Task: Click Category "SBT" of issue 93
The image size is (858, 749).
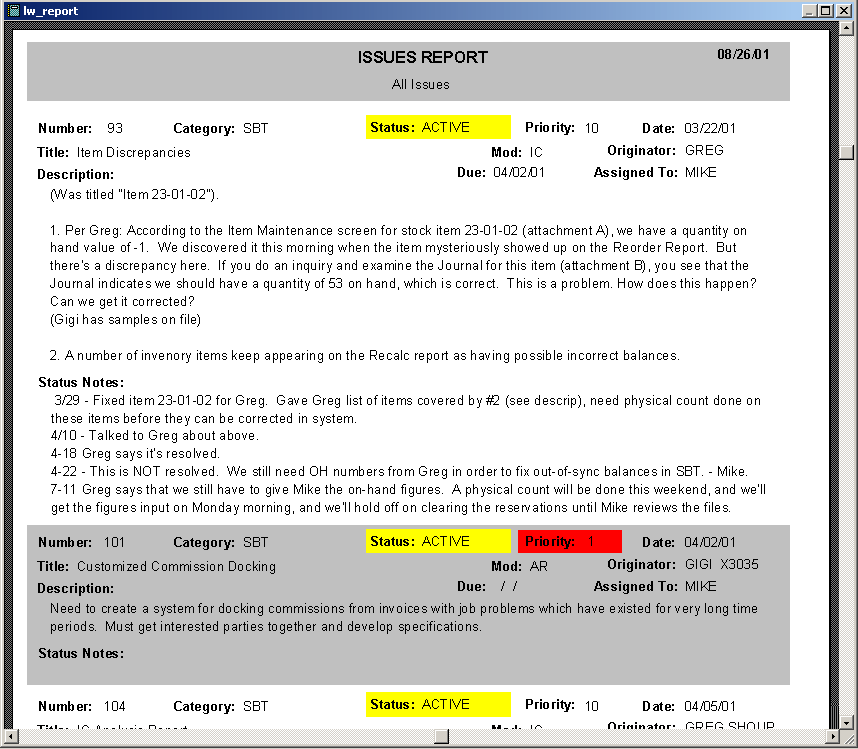Action: pyautogui.click(x=256, y=128)
